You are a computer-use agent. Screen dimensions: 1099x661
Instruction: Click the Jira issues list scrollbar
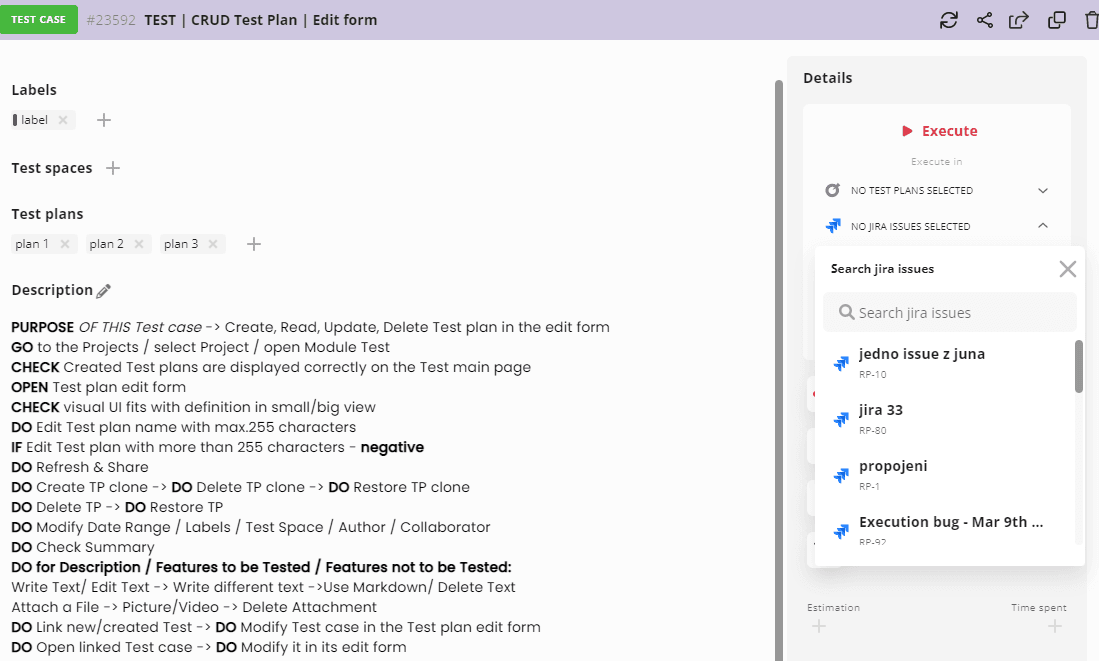(1079, 366)
